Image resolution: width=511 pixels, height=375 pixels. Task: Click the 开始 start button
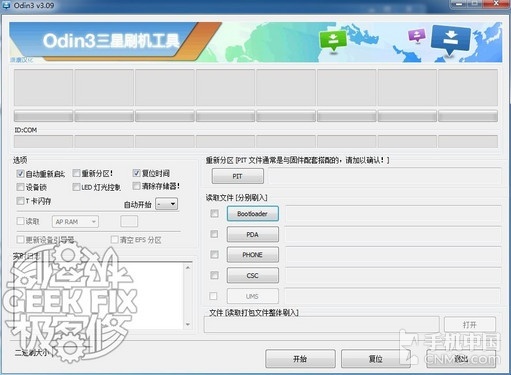click(300, 359)
